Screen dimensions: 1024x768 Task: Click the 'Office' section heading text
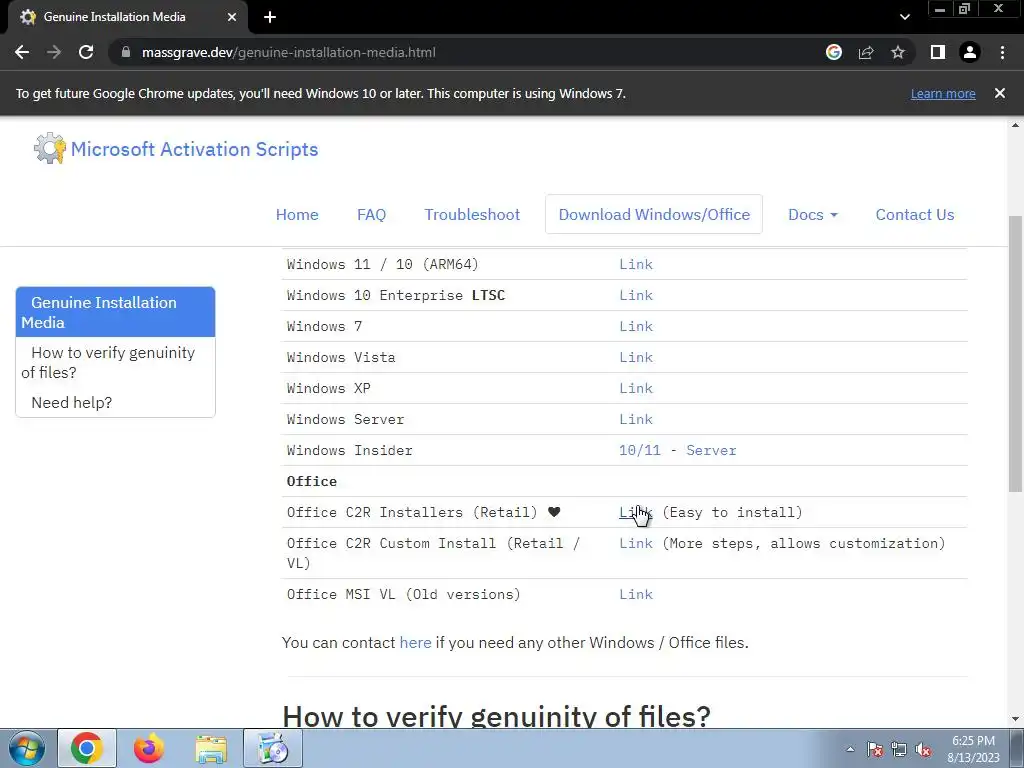[312, 481]
